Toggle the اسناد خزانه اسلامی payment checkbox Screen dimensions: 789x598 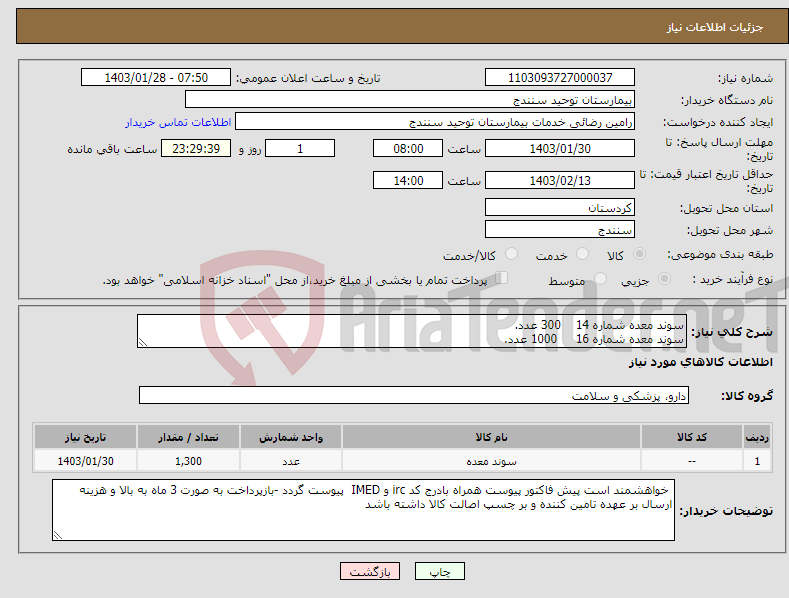click(x=502, y=277)
